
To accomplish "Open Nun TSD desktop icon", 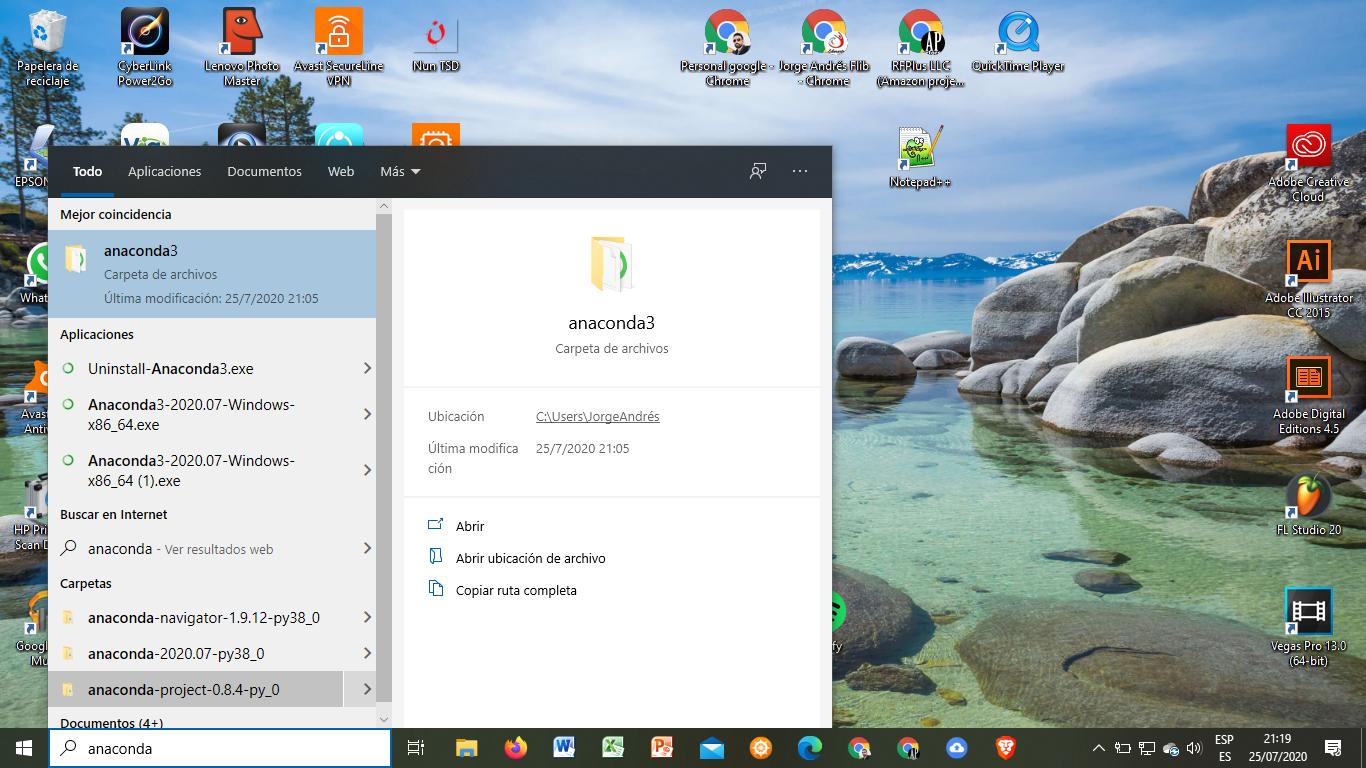I will tap(436, 42).
